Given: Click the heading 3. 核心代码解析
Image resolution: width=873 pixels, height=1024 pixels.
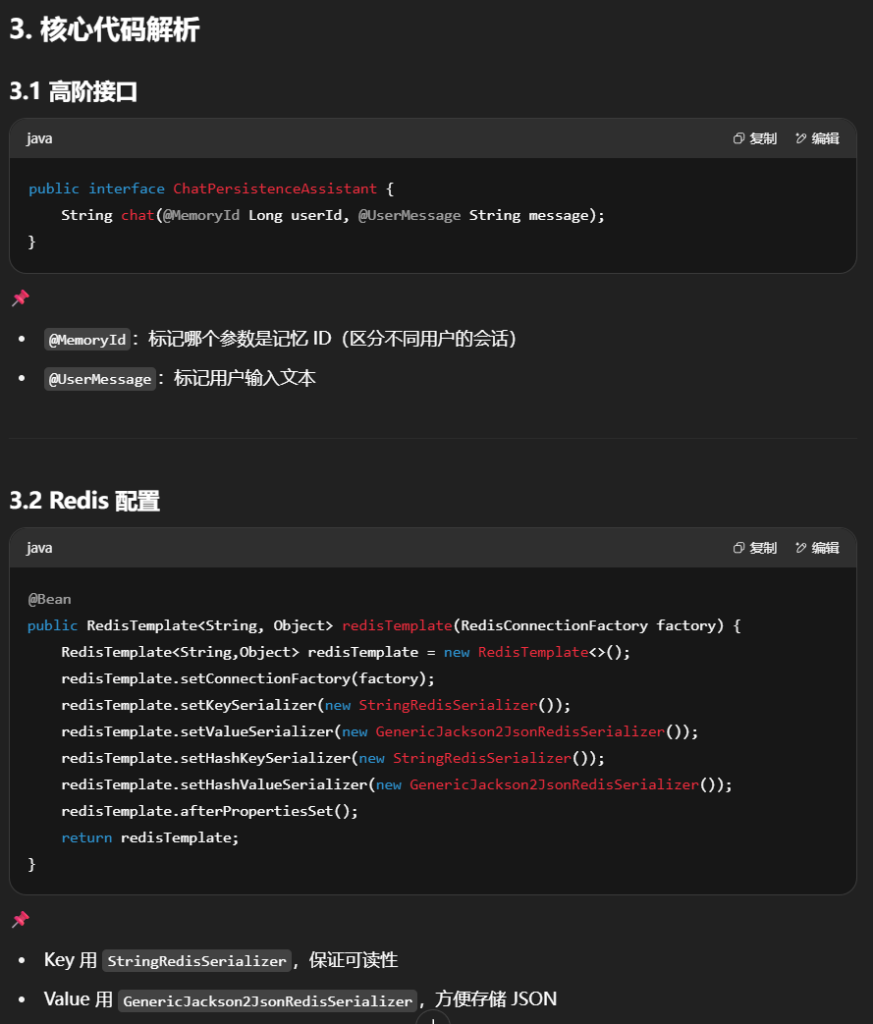Looking at the screenshot, I should [x=104, y=30].
